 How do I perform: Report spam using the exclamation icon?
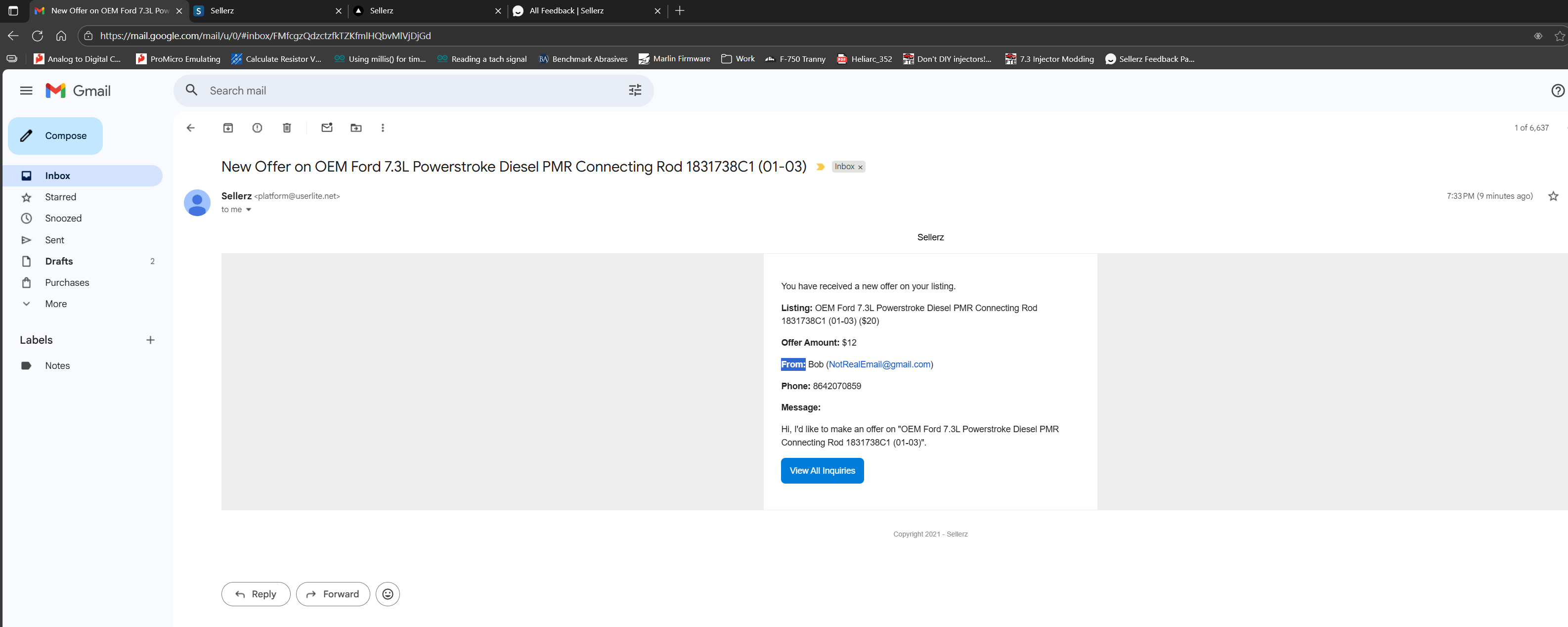click(x=258, y=128)
